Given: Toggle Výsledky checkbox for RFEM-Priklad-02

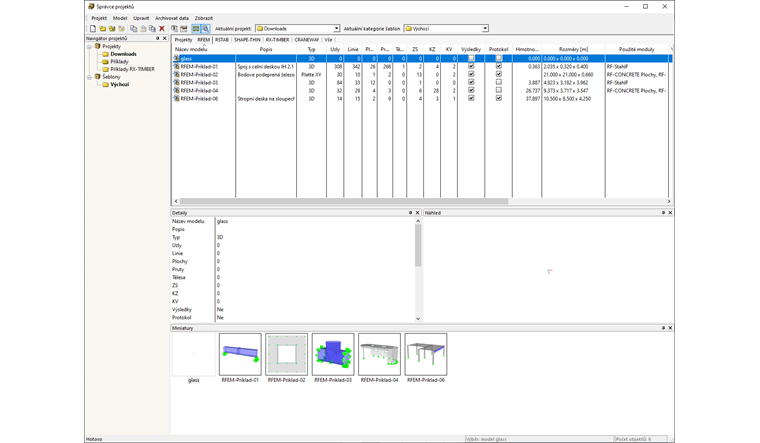Looking at the screenshot, I should point(471,74).
